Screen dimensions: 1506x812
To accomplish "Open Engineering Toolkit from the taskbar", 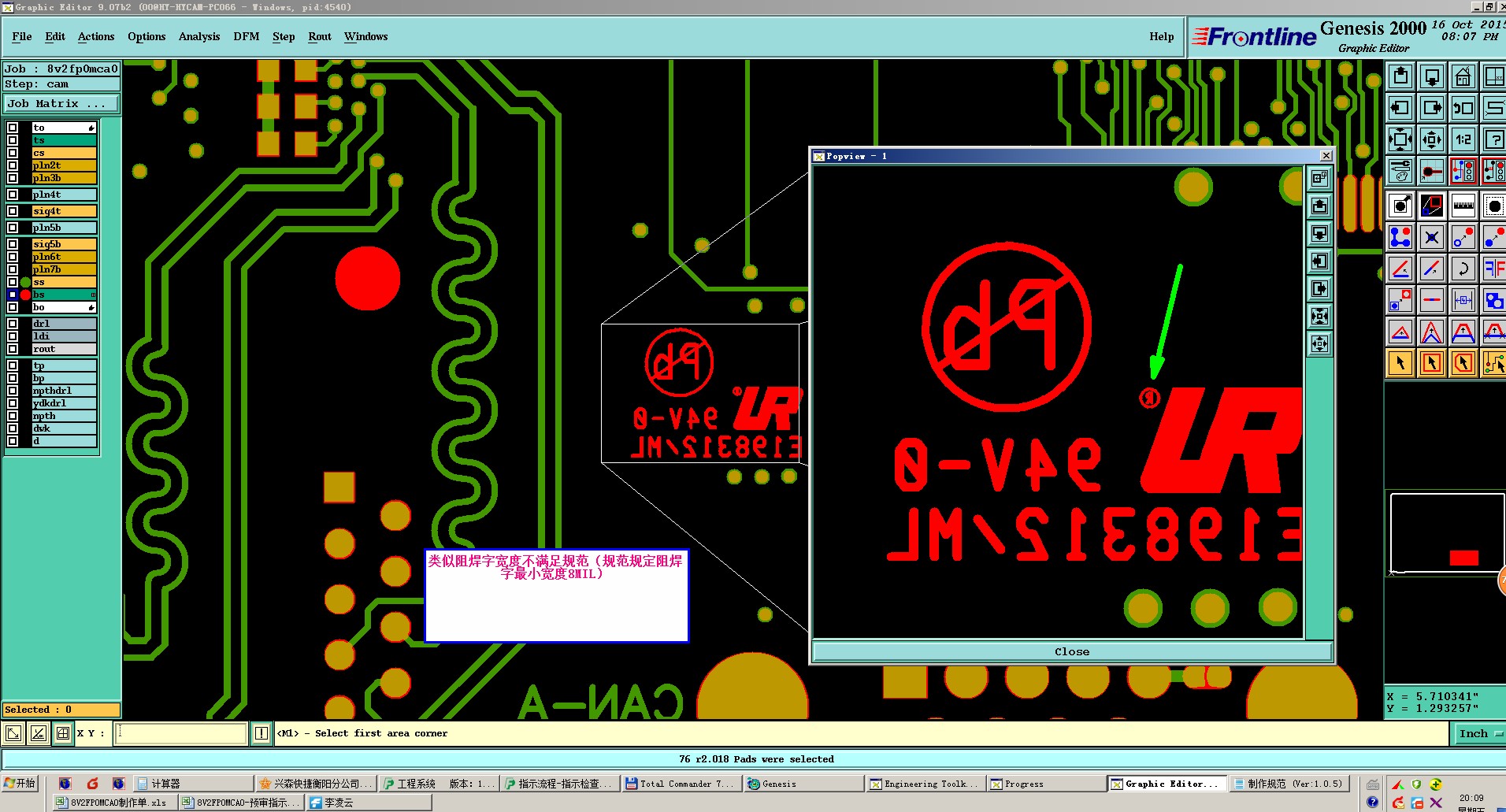I will [x=925, y=784].
